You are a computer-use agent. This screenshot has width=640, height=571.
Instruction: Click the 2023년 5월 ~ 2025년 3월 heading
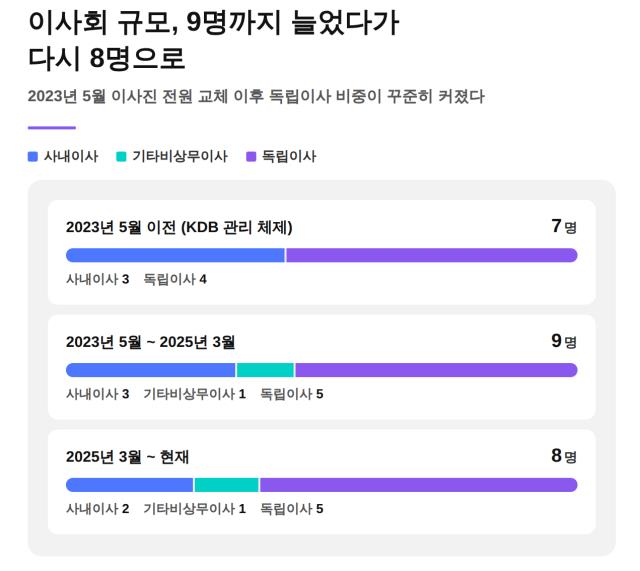tap(151, 342)
